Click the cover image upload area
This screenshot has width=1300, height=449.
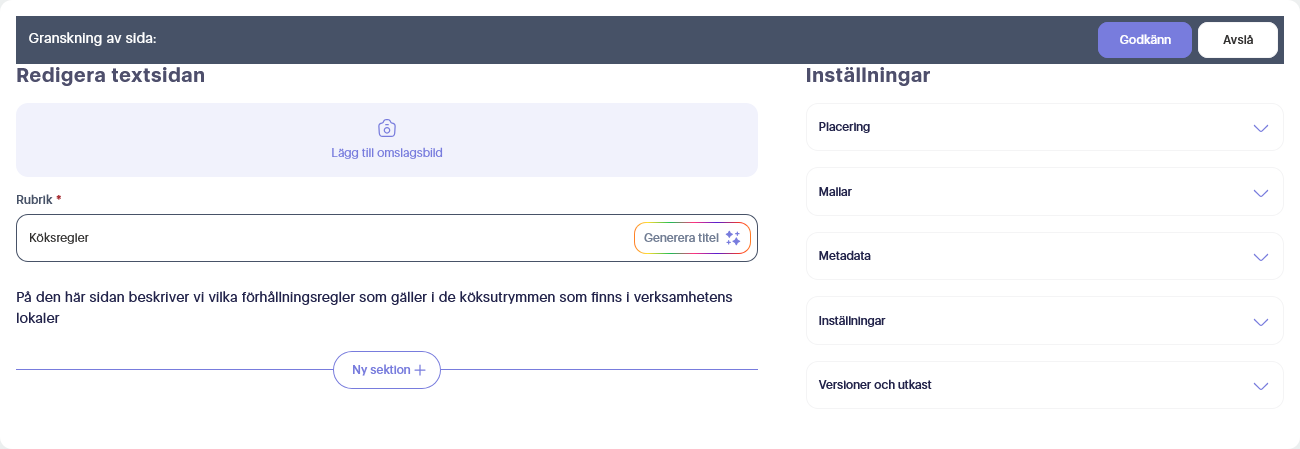(x=387, y=140)
